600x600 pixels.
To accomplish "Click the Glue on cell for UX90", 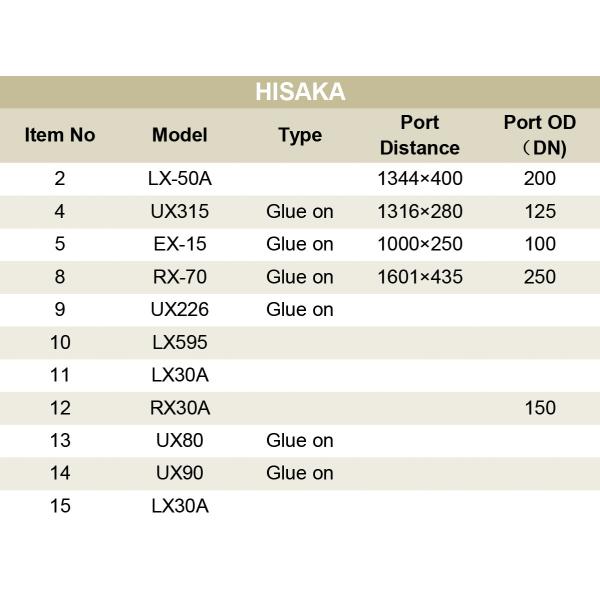I will tap(300, 473).
